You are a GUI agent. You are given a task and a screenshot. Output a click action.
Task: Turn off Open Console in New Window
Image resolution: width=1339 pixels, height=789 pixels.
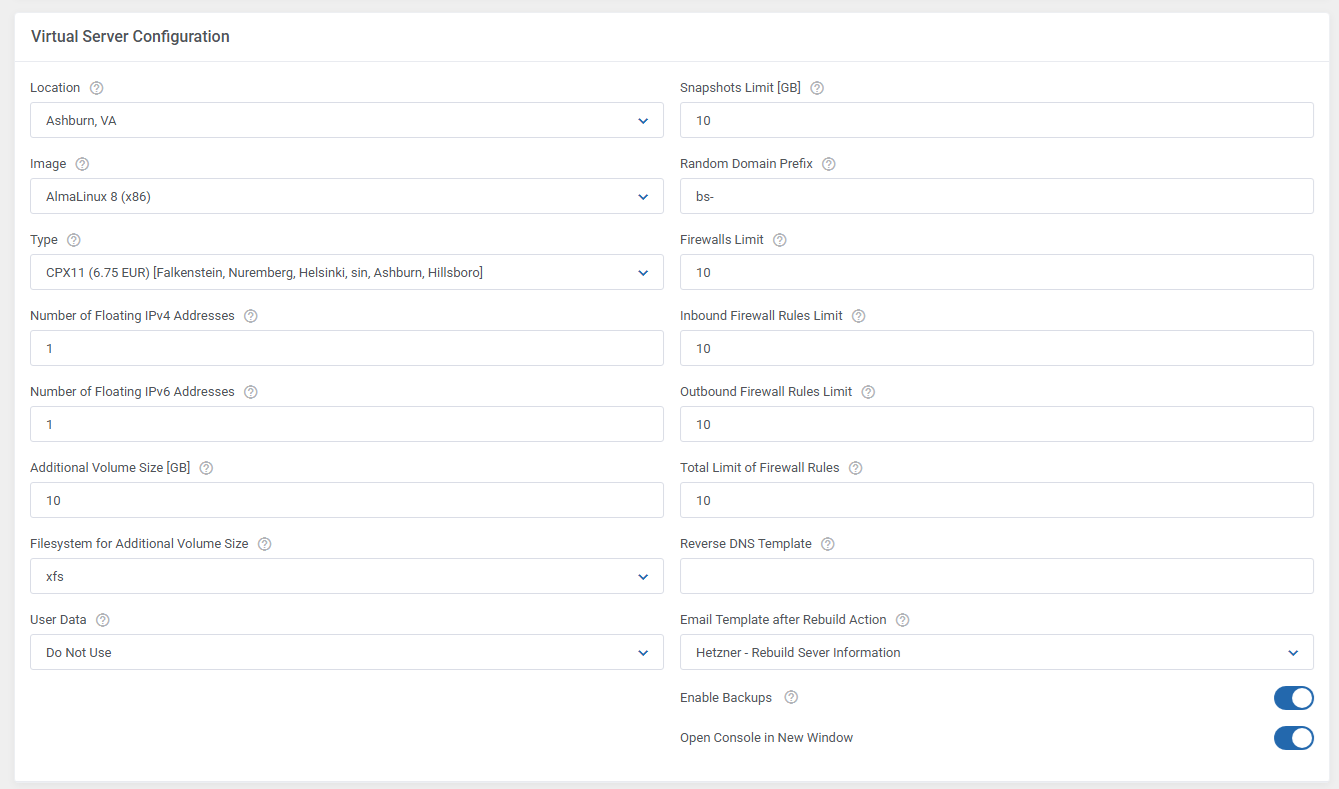1294,738
